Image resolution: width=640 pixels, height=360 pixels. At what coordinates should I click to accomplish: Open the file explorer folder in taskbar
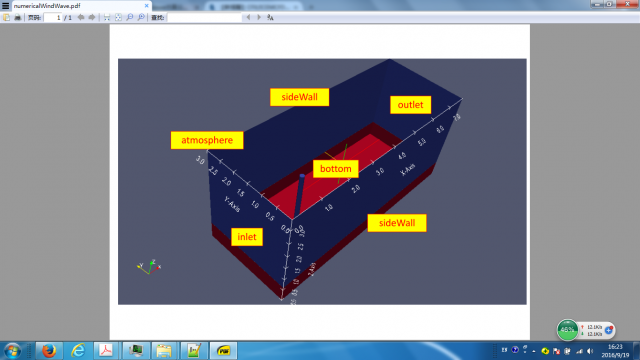[x=164, y=351]
